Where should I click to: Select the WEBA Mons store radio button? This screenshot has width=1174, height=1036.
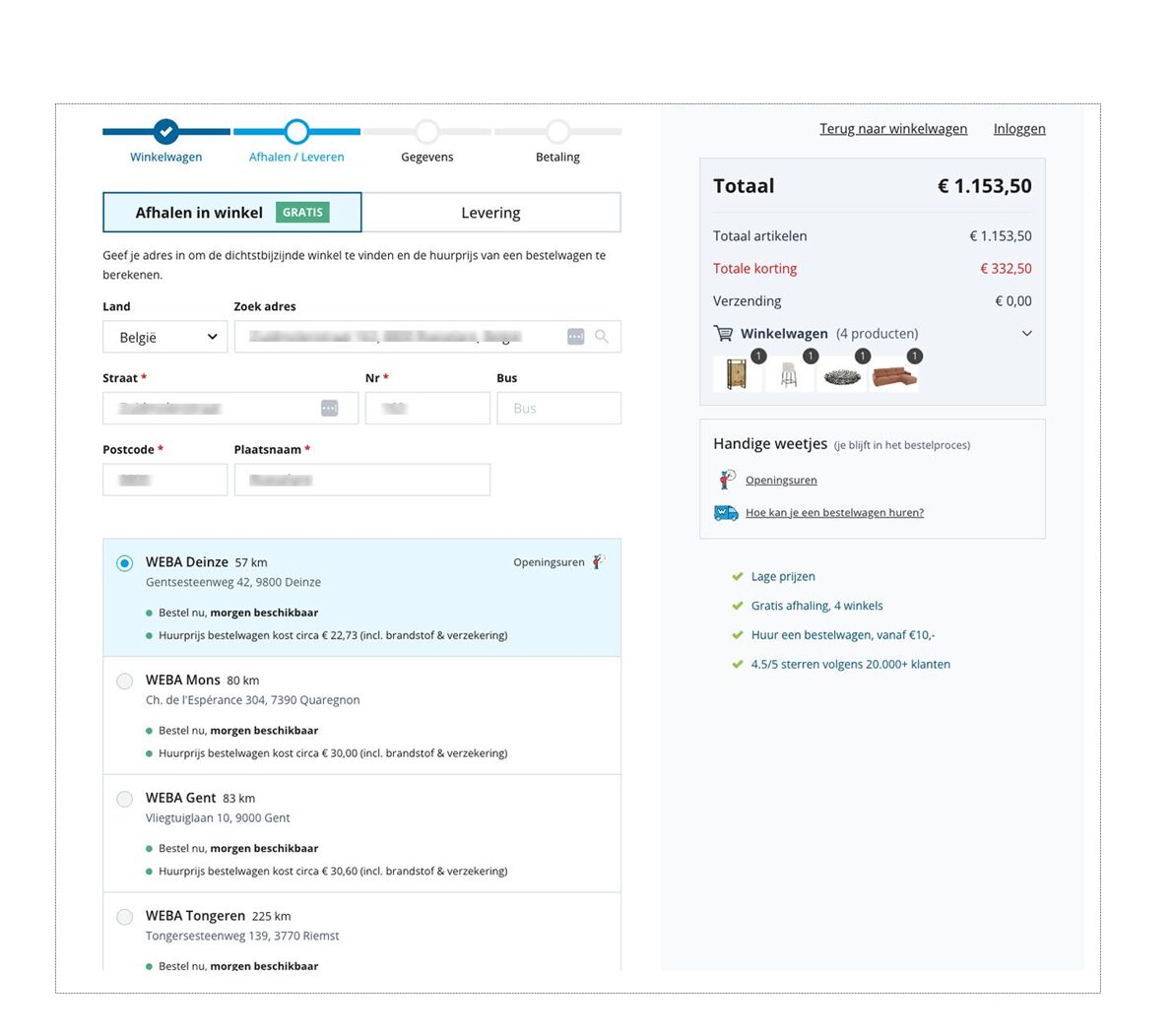click(125, 681)
